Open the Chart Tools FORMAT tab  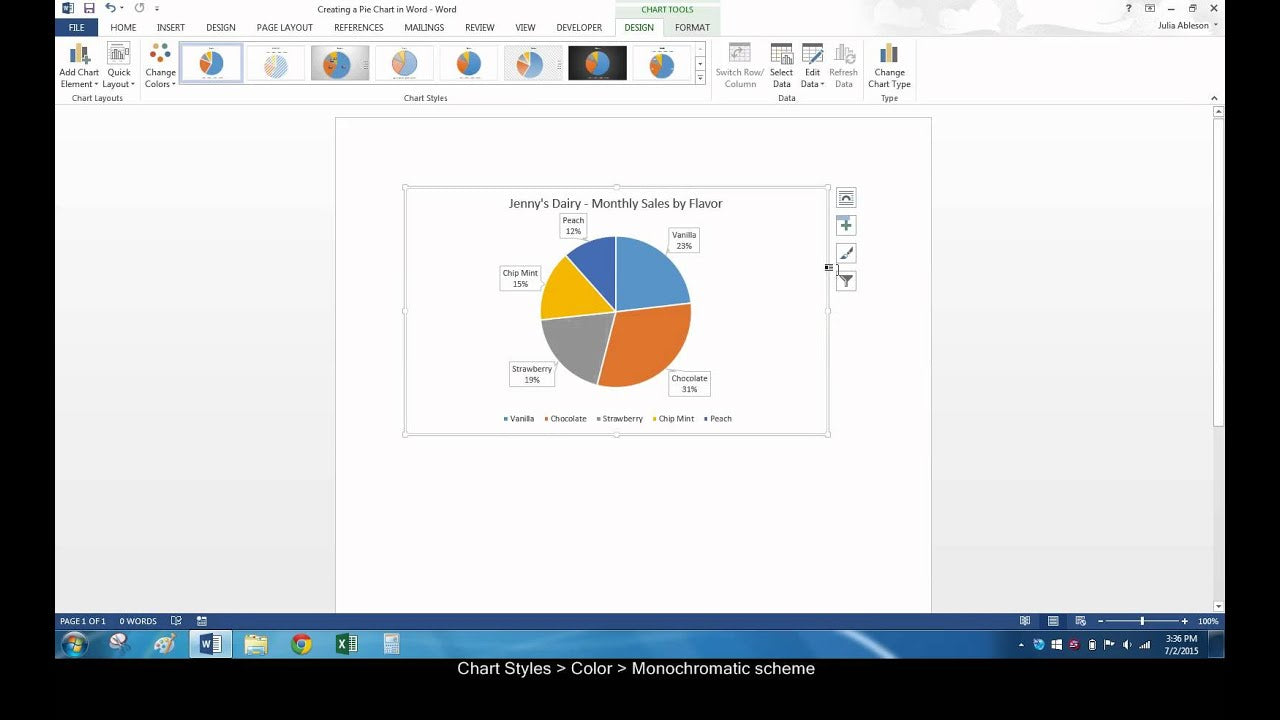[x=692, y=28]
